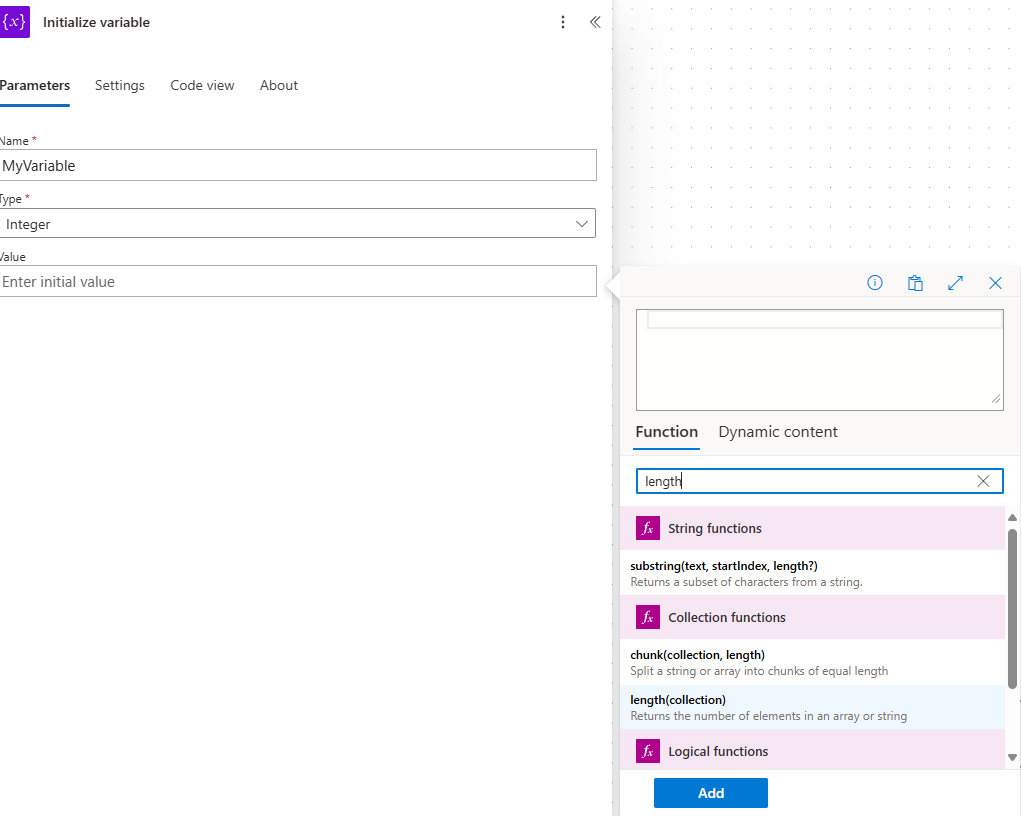Click the Collection functions fx icon

[x=650, y=617]
